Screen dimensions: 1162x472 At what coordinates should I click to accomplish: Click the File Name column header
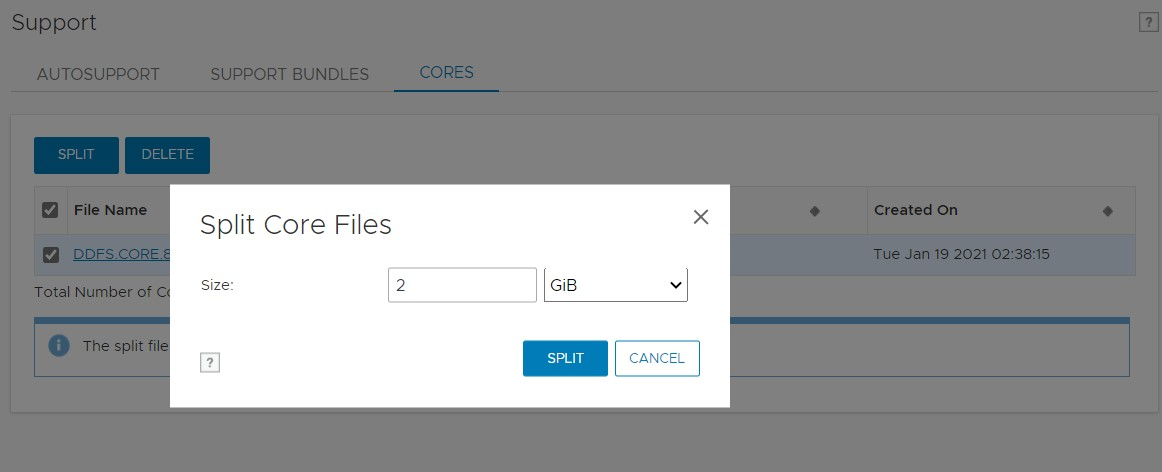pos(110,210)
